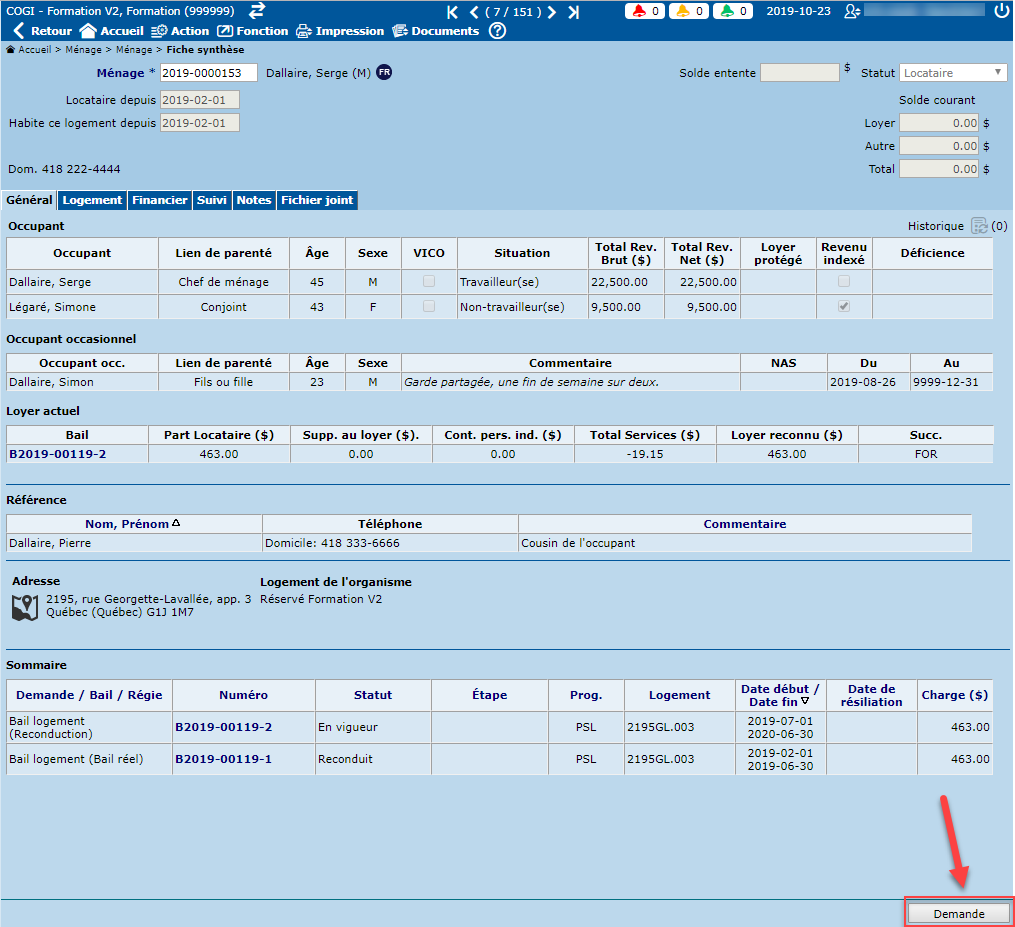
Task: Open lease B2019-00119-1 link in Sommaire
Action: 223,759
